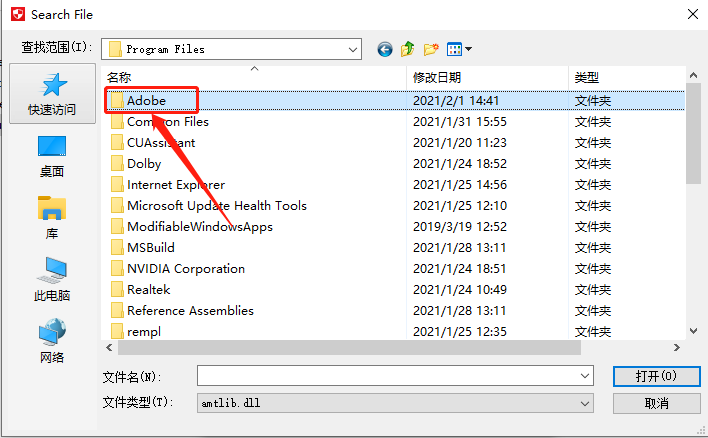Create a new folder
This screenshot has width=708, height=438.
431,49
